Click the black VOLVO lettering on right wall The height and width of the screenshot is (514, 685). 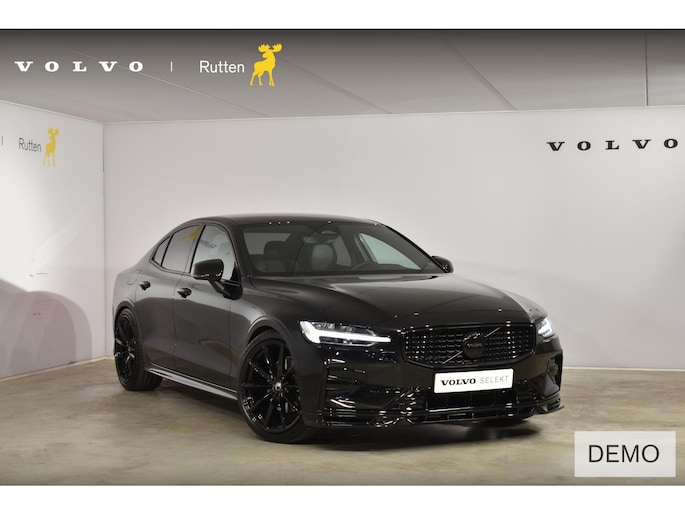click(x=612, y=145)
